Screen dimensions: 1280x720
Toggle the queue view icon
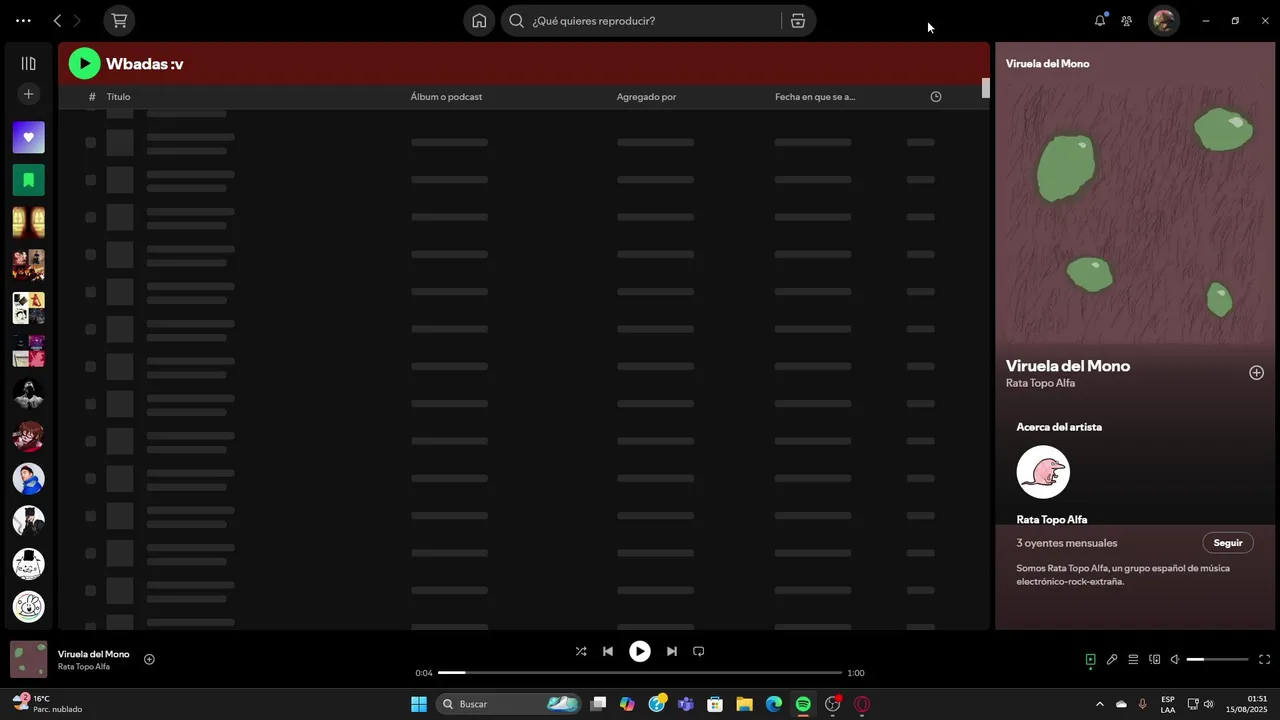1133,659
